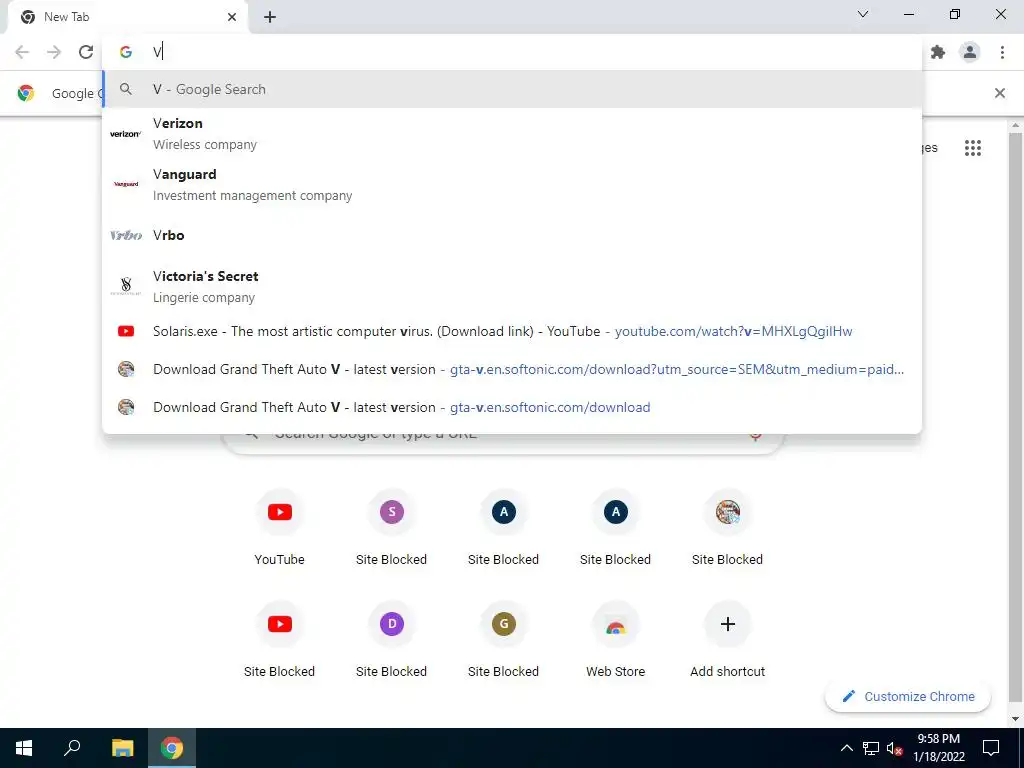Click muted volume icon in tray

pos(894,748)
